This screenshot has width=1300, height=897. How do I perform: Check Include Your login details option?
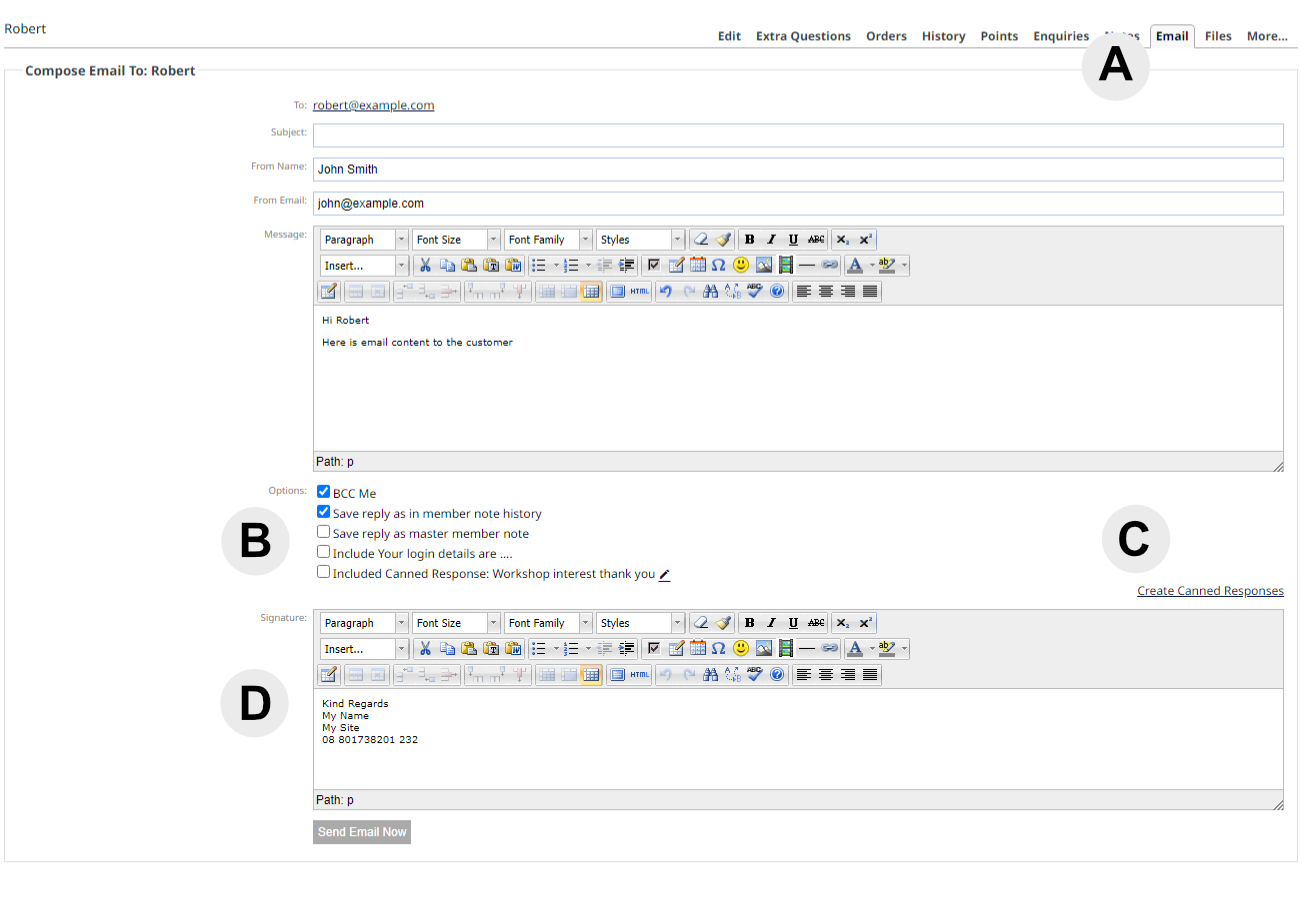coord(324,552)
